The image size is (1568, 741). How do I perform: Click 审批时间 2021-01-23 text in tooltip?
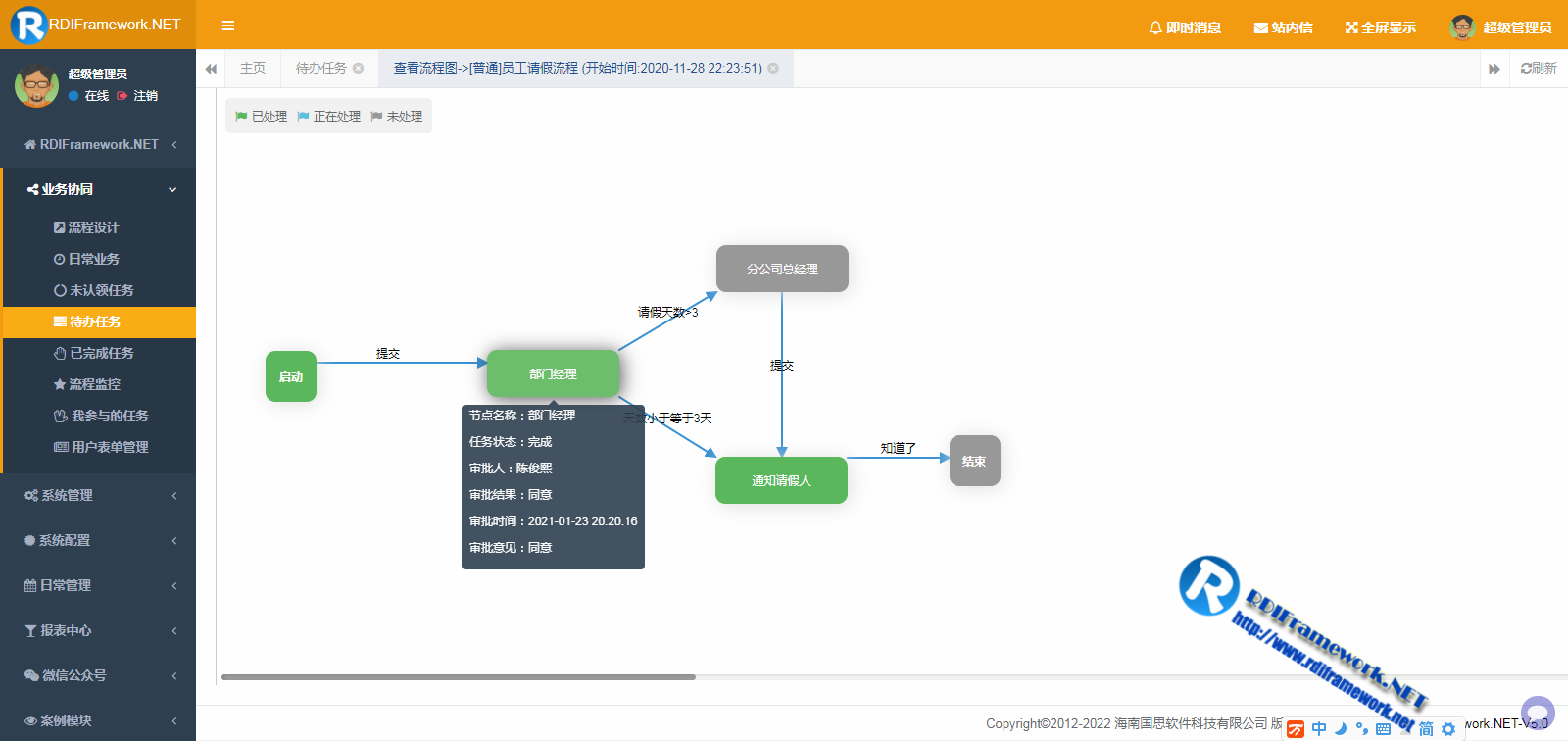[554, 521]
